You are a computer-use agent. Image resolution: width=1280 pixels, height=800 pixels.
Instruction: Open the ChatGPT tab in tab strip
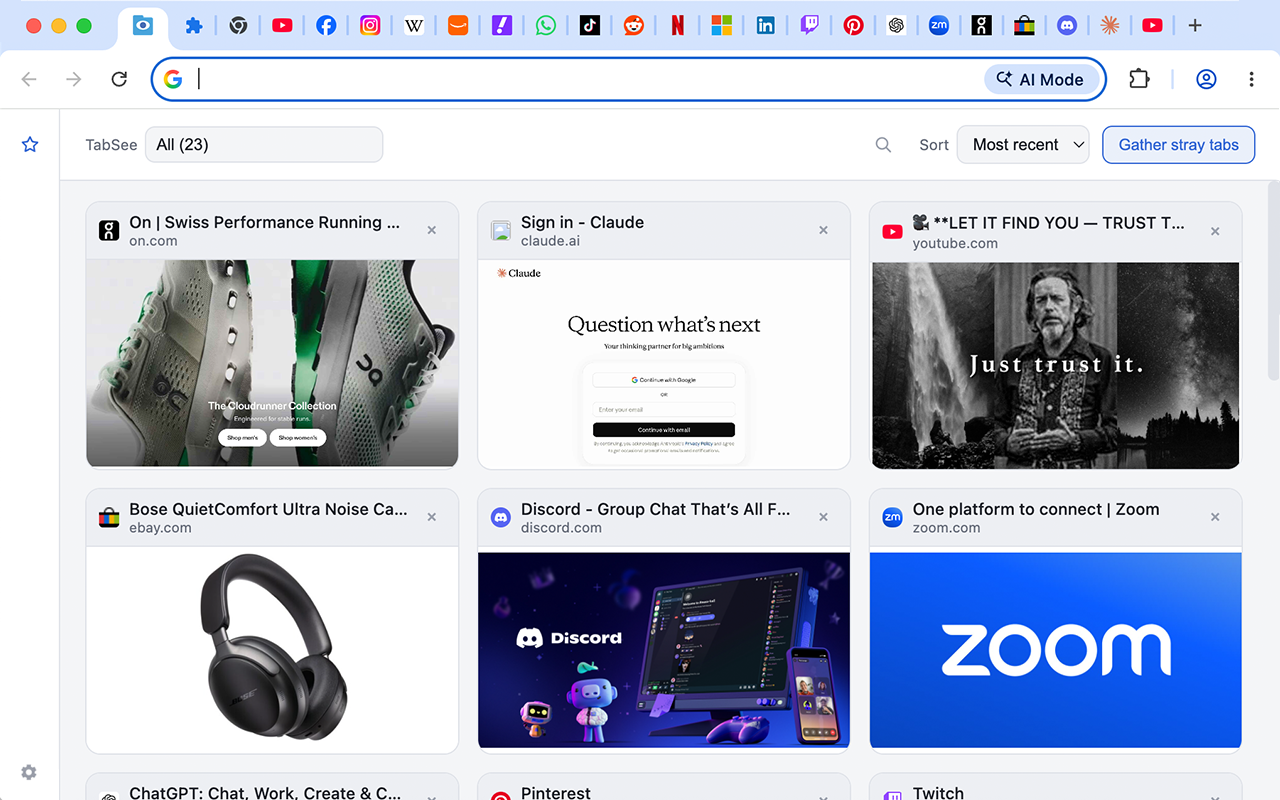pos(897,26)
